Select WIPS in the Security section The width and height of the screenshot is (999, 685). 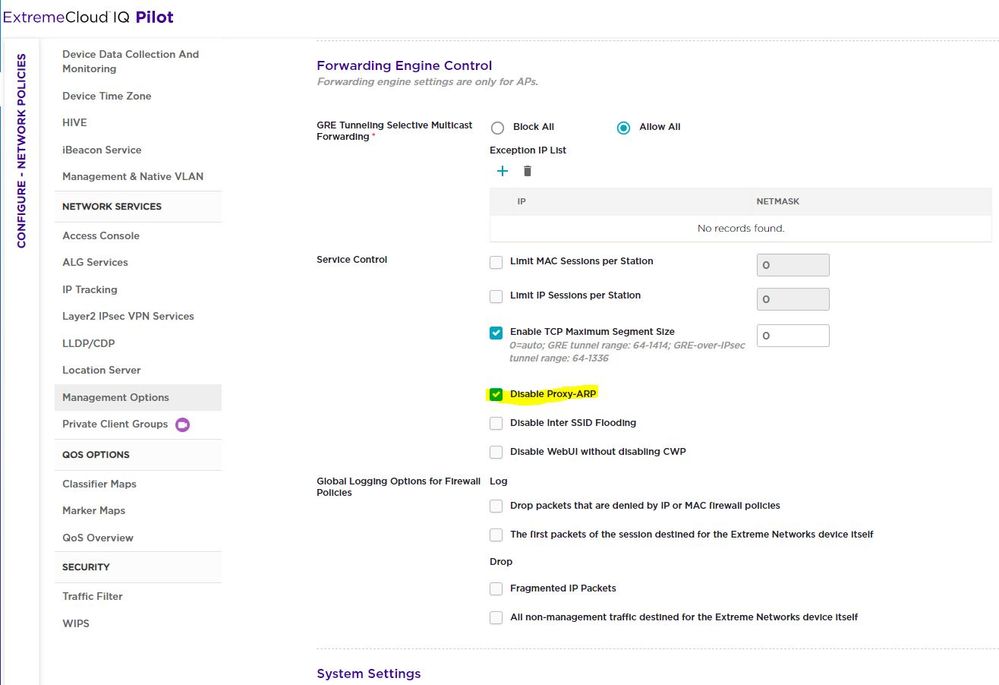pos(76,623)
